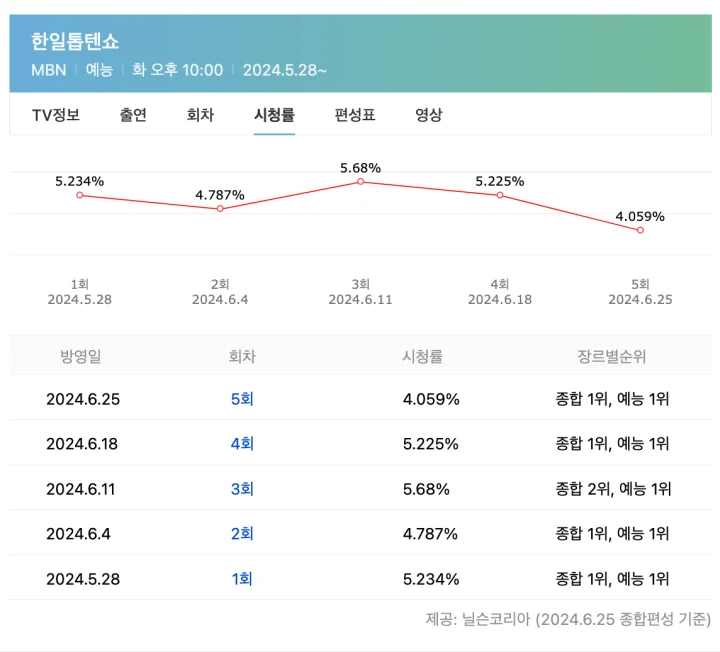This screenshot has height=652, width=720.
Task: Click chart label 5.234%
Action: (x=79, y=181)
